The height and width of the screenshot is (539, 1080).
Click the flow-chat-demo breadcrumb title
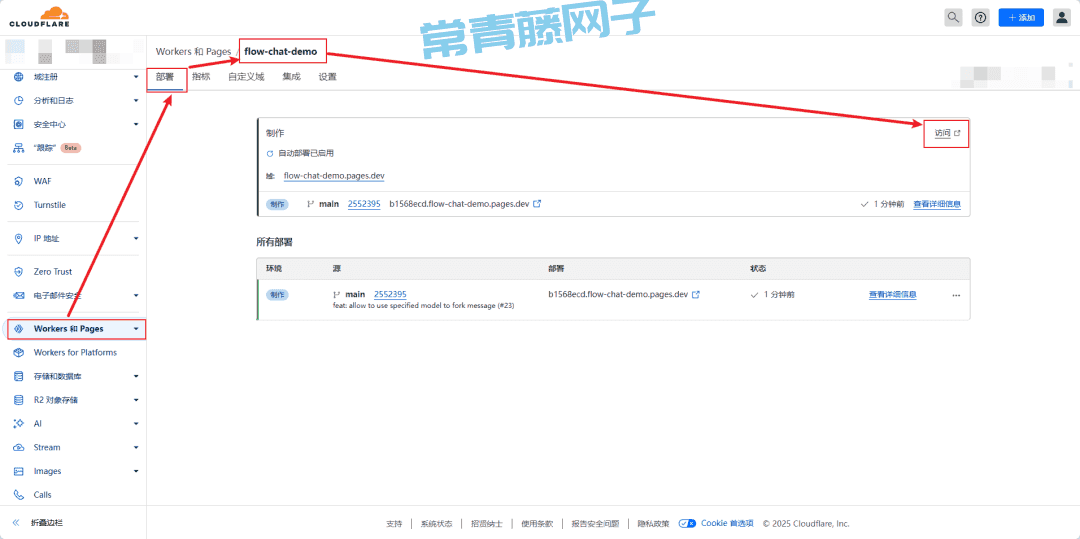click(281, 52)
